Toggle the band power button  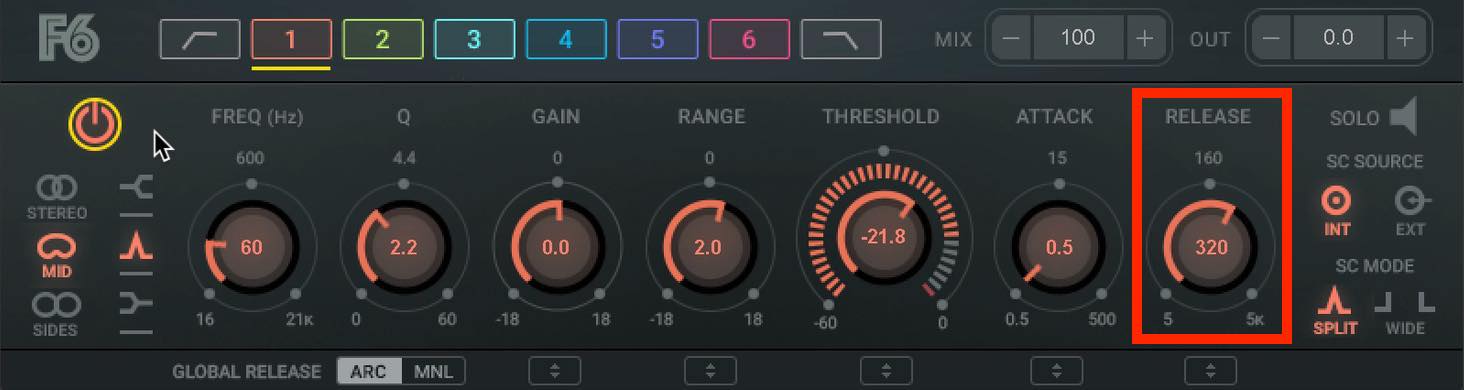tap(95, 125)
